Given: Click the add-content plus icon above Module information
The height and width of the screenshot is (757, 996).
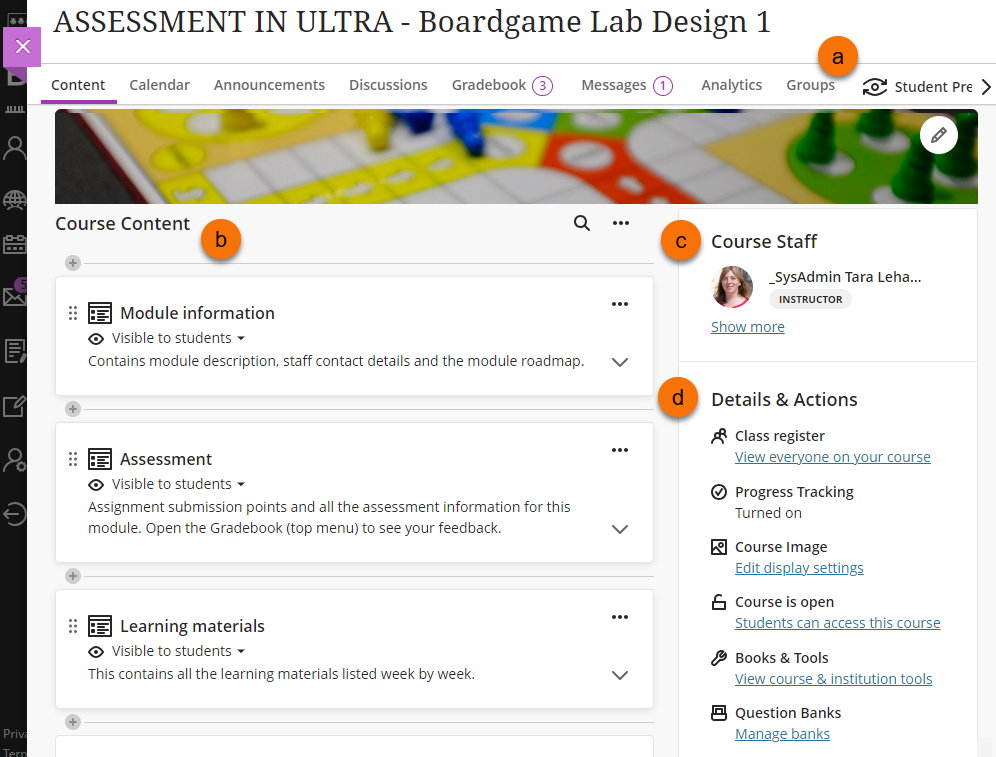Looking at the screenshot, I should coord(73,263).
